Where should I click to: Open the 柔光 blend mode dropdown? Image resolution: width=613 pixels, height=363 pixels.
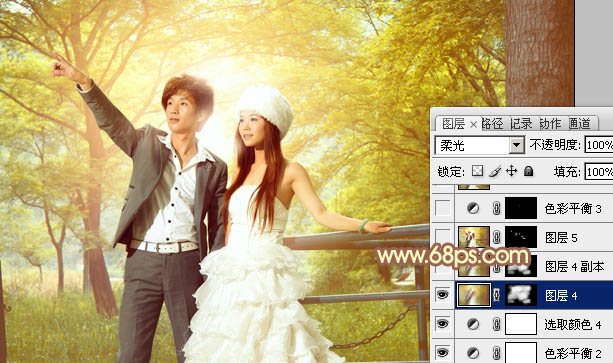480,145
